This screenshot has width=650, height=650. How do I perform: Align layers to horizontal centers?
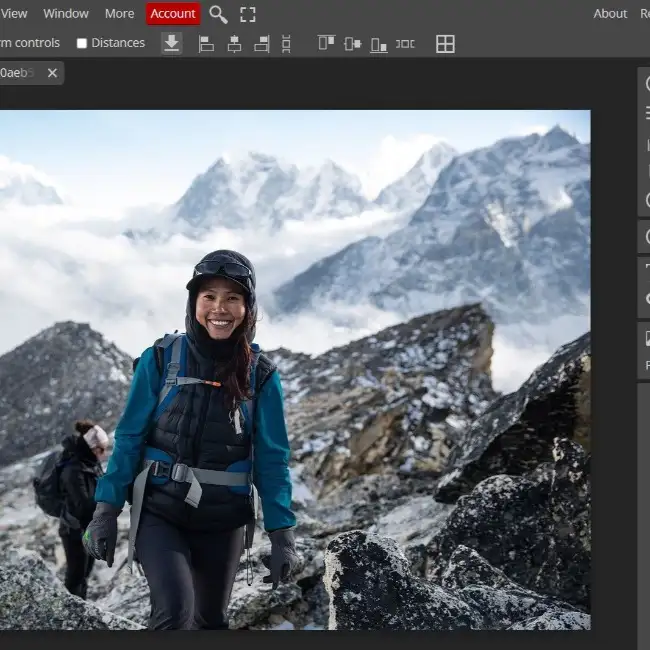234,44
